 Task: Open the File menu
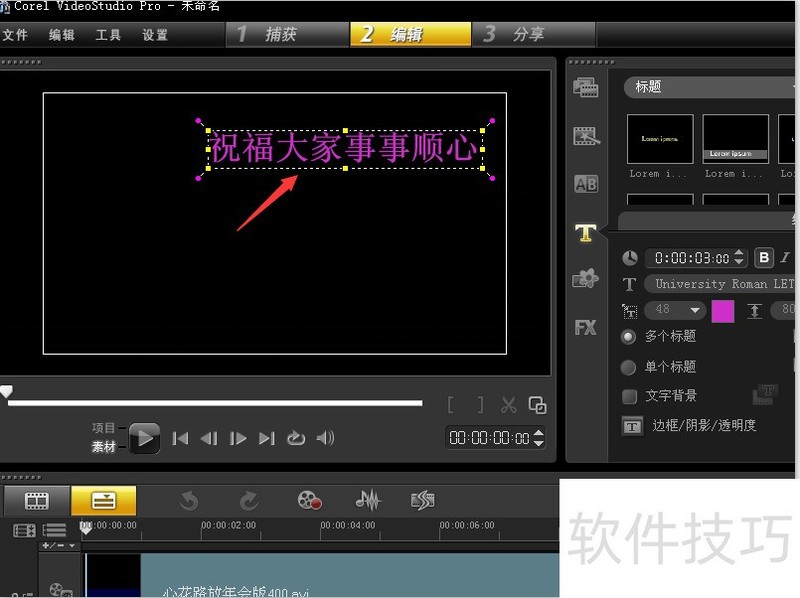click(15, 35)
